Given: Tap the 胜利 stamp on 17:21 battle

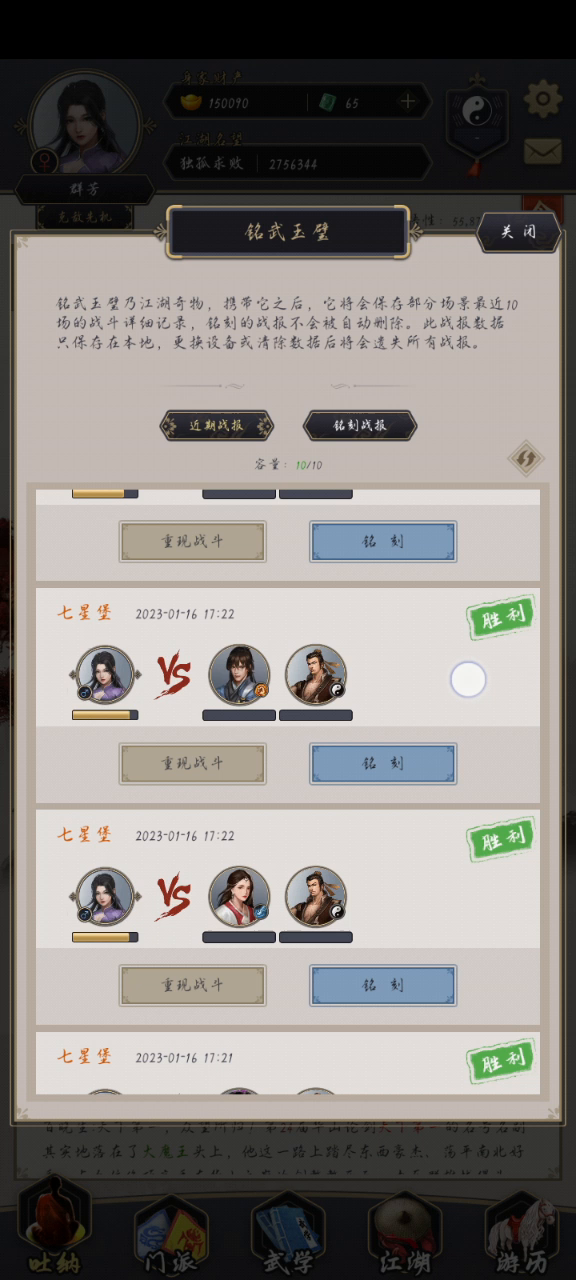Looking at the screenshot, I should pyautogui.click(x=501, y=1062).
